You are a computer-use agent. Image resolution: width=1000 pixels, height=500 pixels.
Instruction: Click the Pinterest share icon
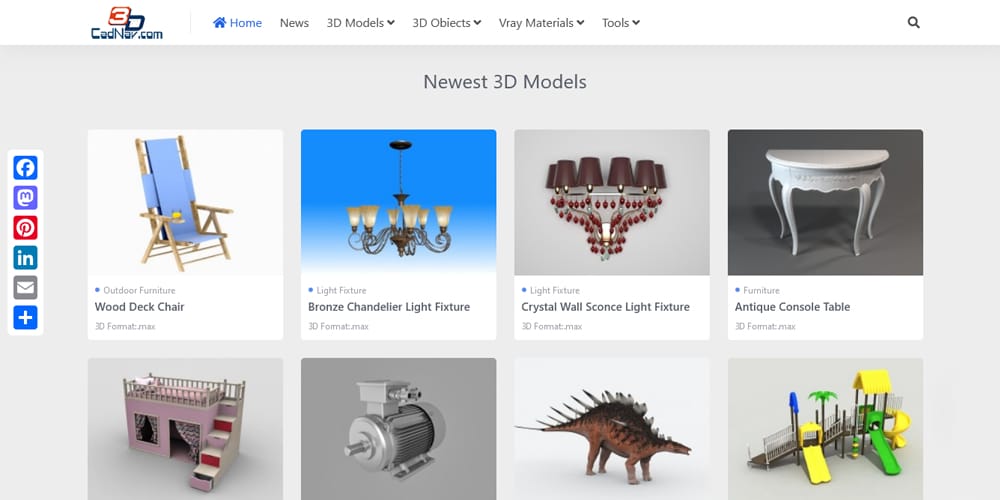tap(25, 228)
